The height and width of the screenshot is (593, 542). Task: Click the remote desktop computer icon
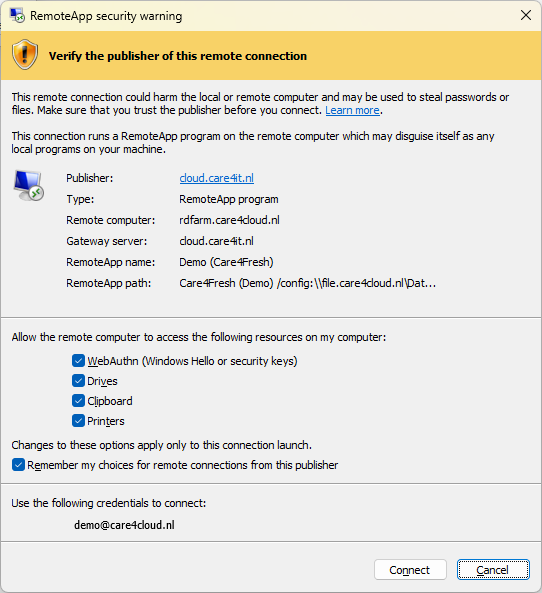pos(29,185)
